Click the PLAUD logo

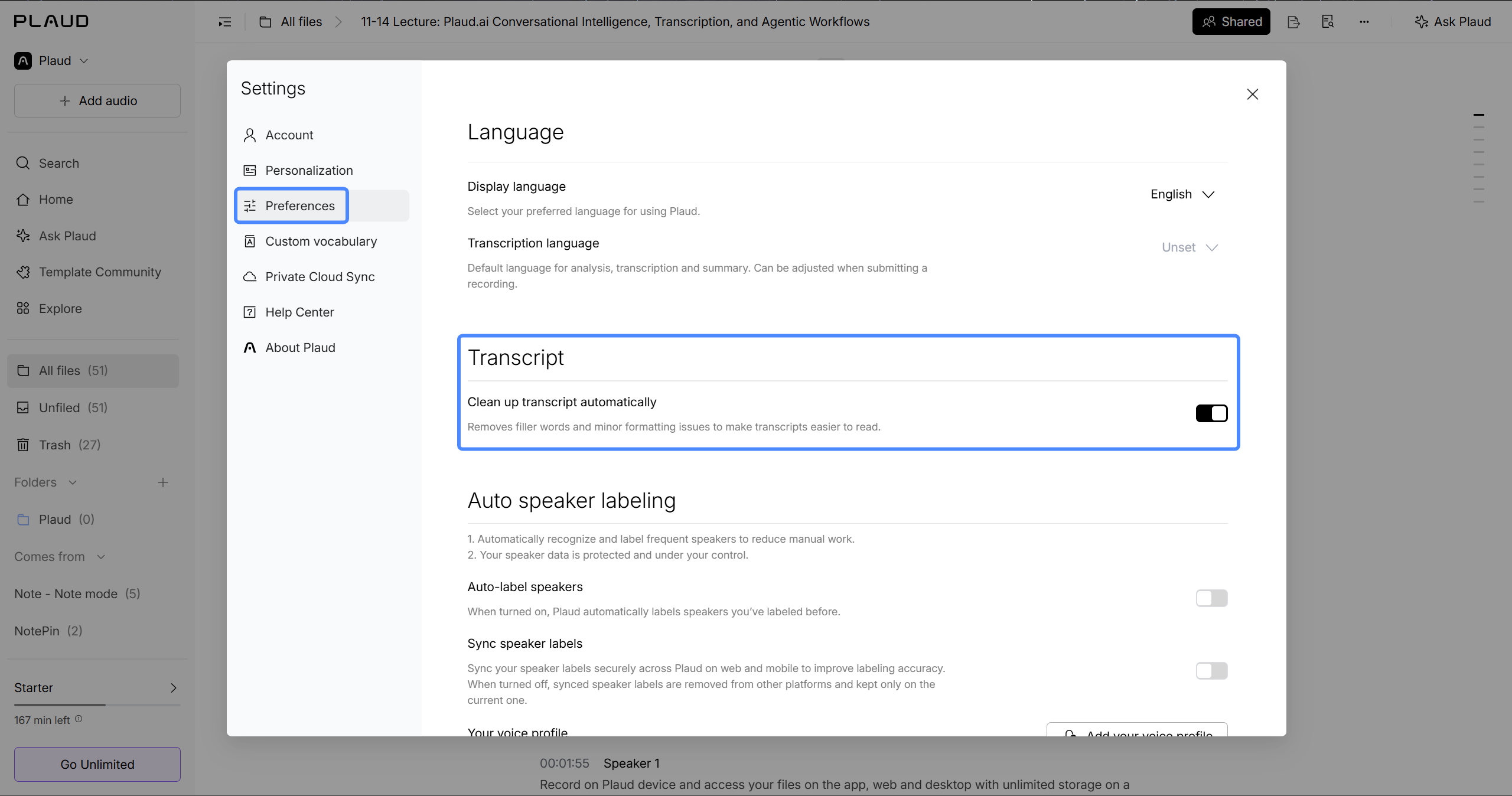coord(51,22)
